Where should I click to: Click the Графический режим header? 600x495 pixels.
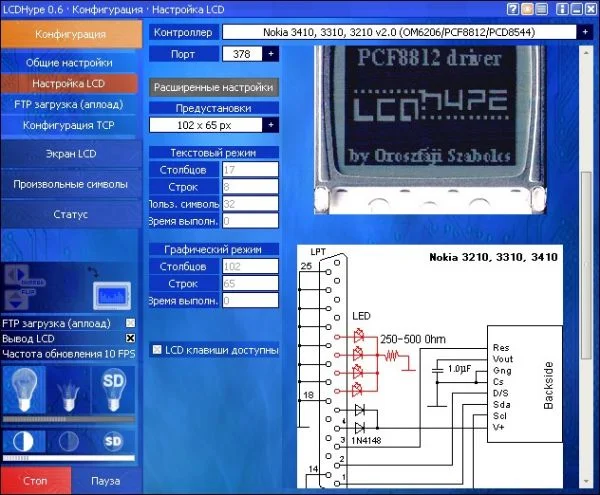coord(214,249)
